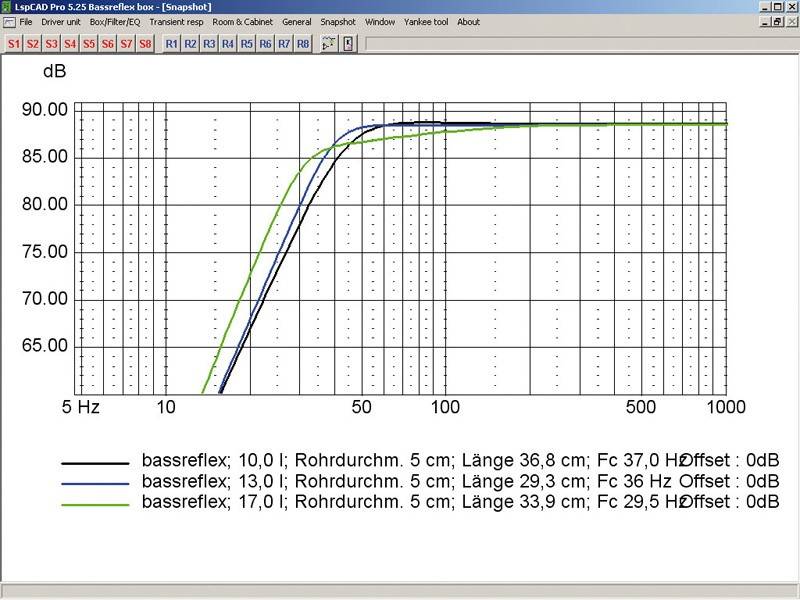Click the 100 frequency axis label
The width and height of the screenshot is (800, 600).
[x=445, y=407]
